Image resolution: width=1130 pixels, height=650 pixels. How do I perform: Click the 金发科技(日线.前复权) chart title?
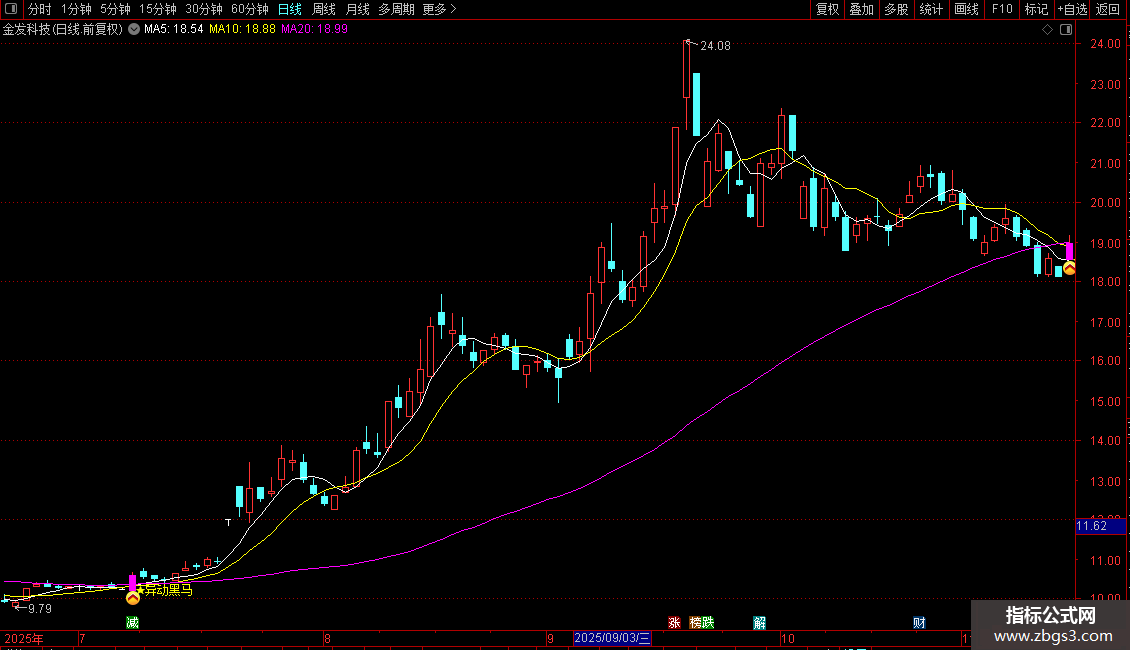(63, 29)
